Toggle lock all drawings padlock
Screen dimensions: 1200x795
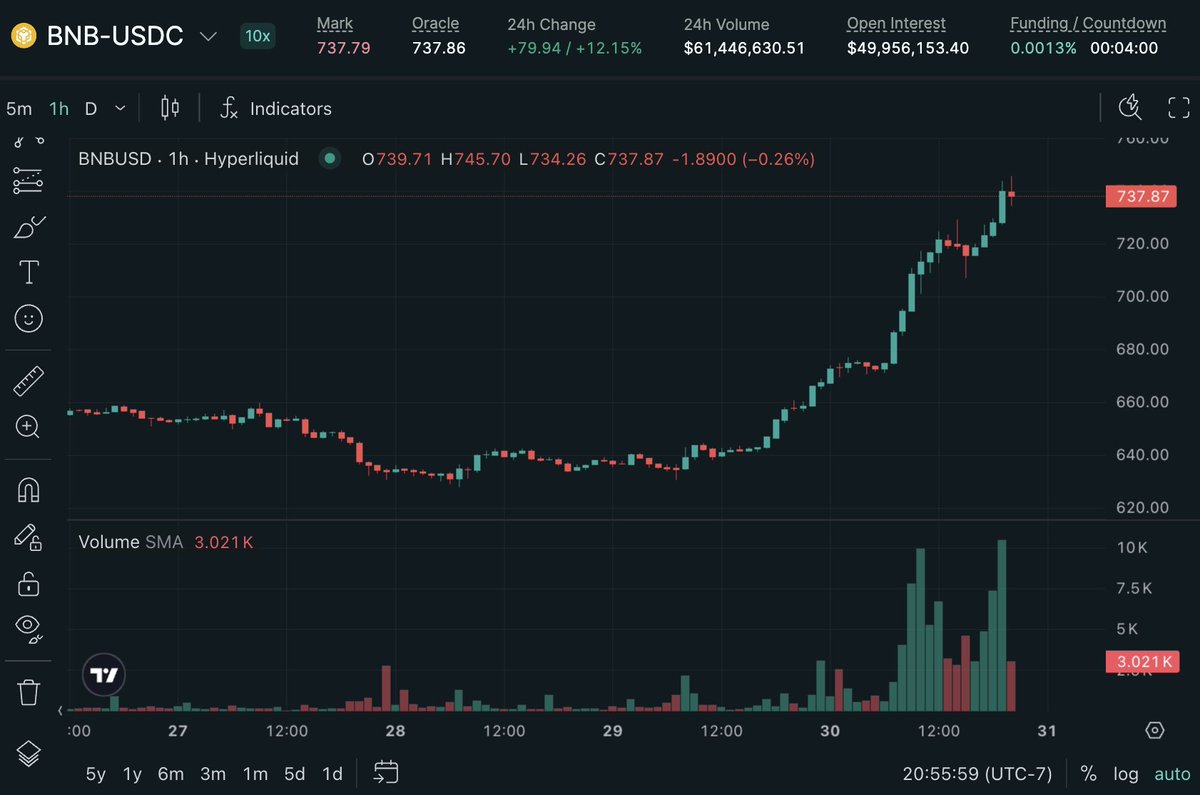click(29, 582)
